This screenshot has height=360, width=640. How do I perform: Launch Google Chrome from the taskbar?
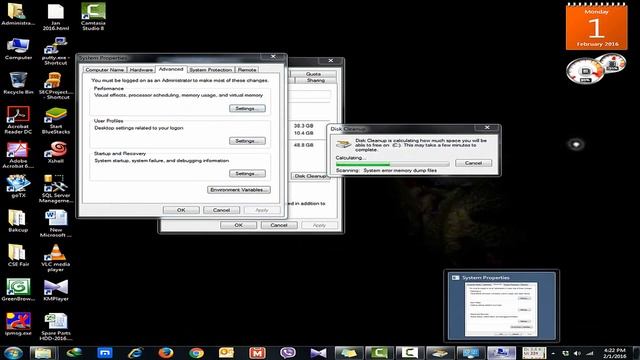click(x=196, y=353)
